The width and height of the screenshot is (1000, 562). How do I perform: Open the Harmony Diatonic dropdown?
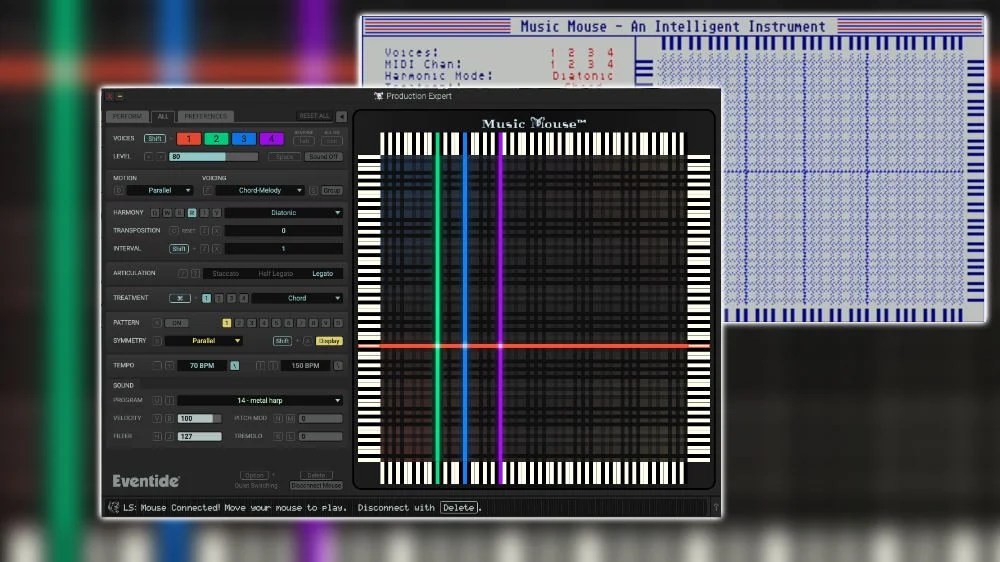pyautogui.click(x=283, y=213)
